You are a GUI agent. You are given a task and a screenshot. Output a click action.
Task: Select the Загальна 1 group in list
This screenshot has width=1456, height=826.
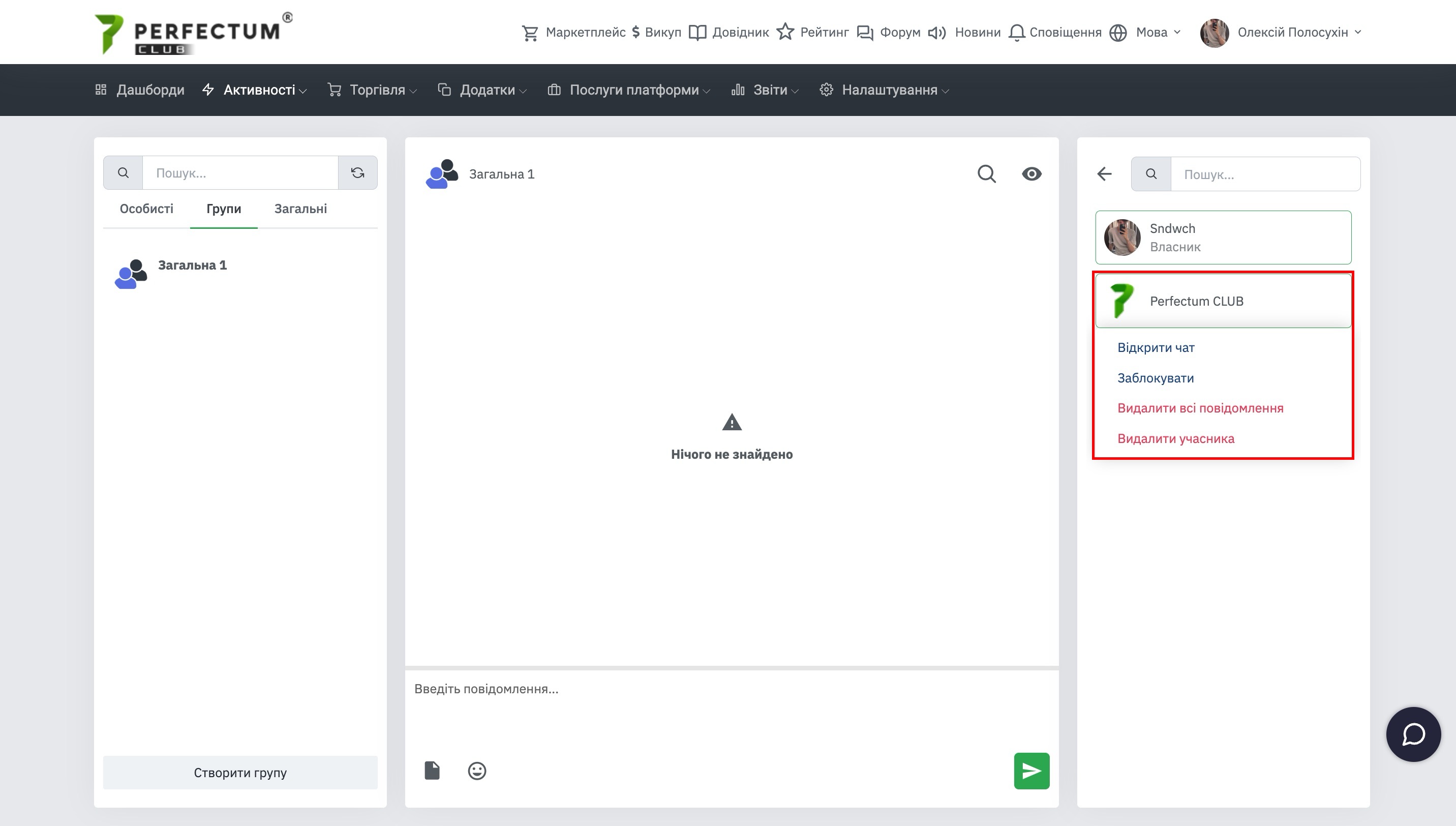192,265
